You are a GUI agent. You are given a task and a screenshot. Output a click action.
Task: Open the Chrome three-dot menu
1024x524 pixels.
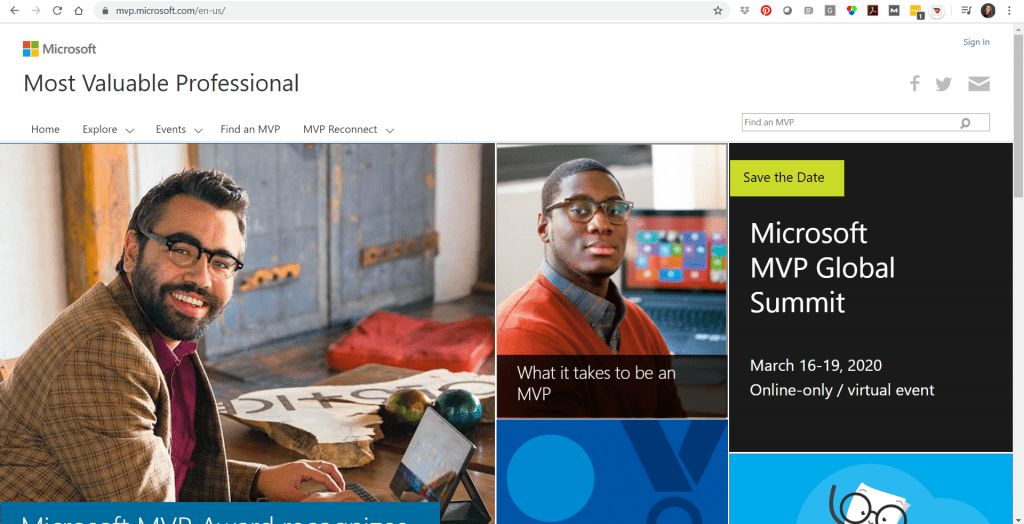1010,10
